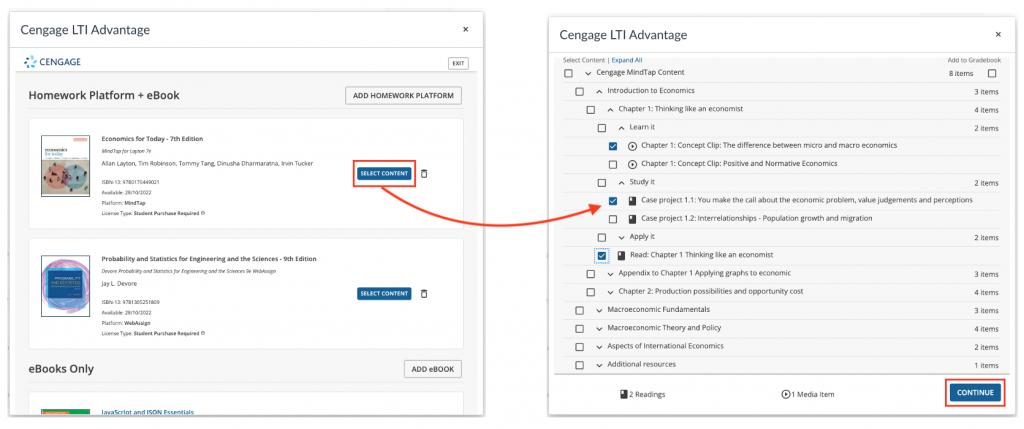Tick the Add to Gradebook checkbox

coord(993,73)
